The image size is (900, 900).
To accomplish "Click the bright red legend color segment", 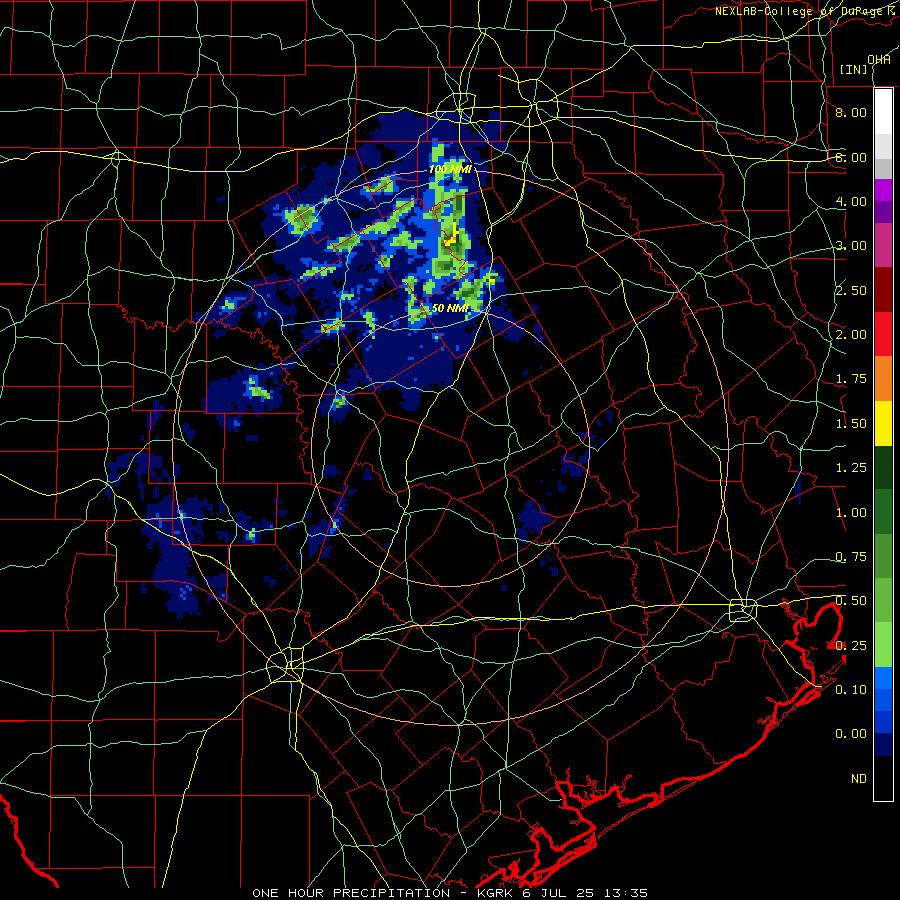I will point(883,334).
